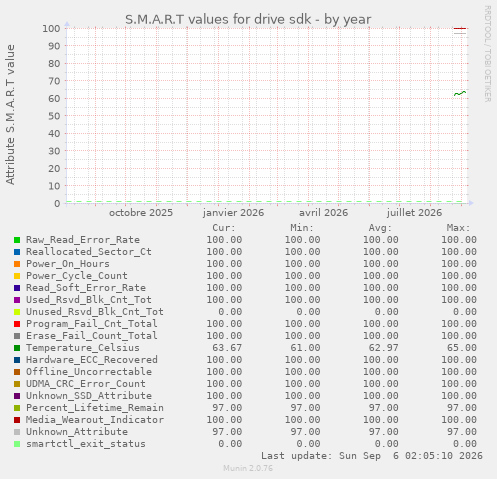Screen dimensions: 497x479
Task: Select the Used_Rsvd_Blk_Cnt_Tot legend label
Action: [89, 300]
